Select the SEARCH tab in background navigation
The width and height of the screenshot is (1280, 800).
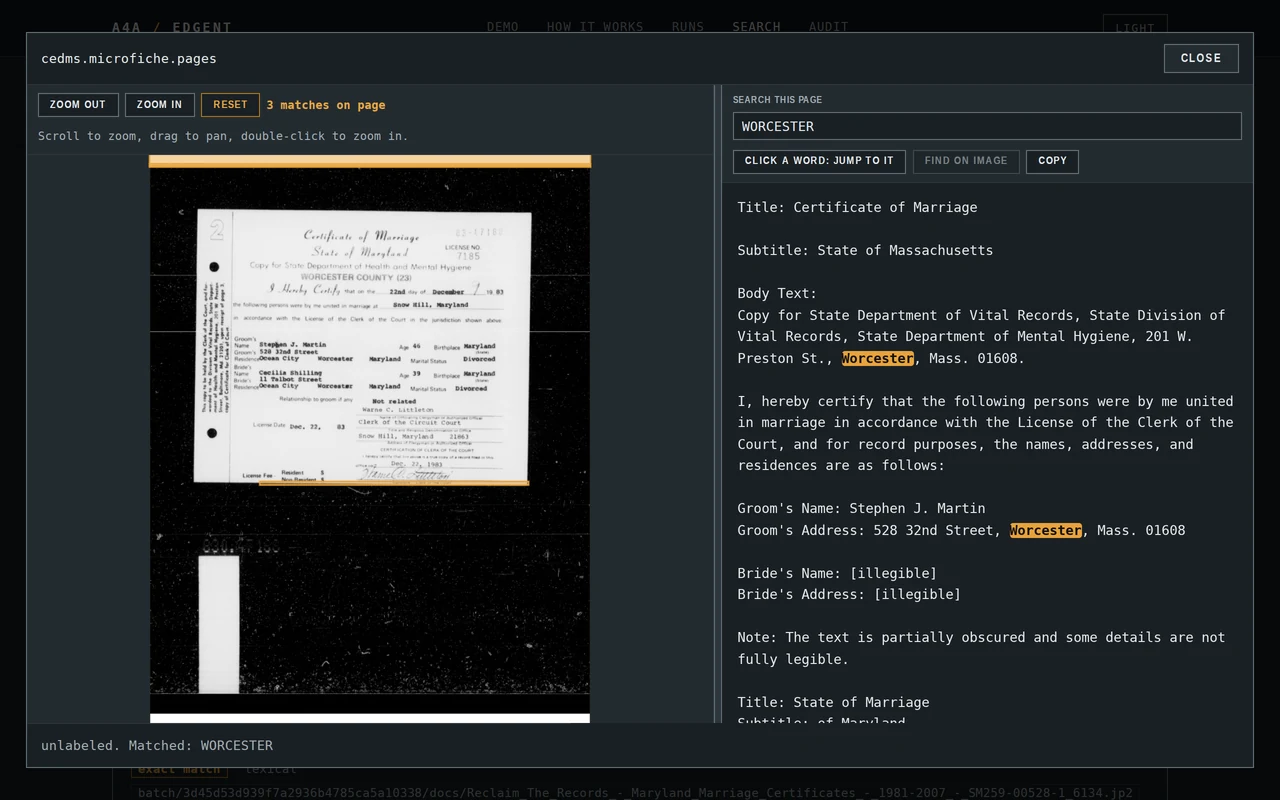pos(757,27)
